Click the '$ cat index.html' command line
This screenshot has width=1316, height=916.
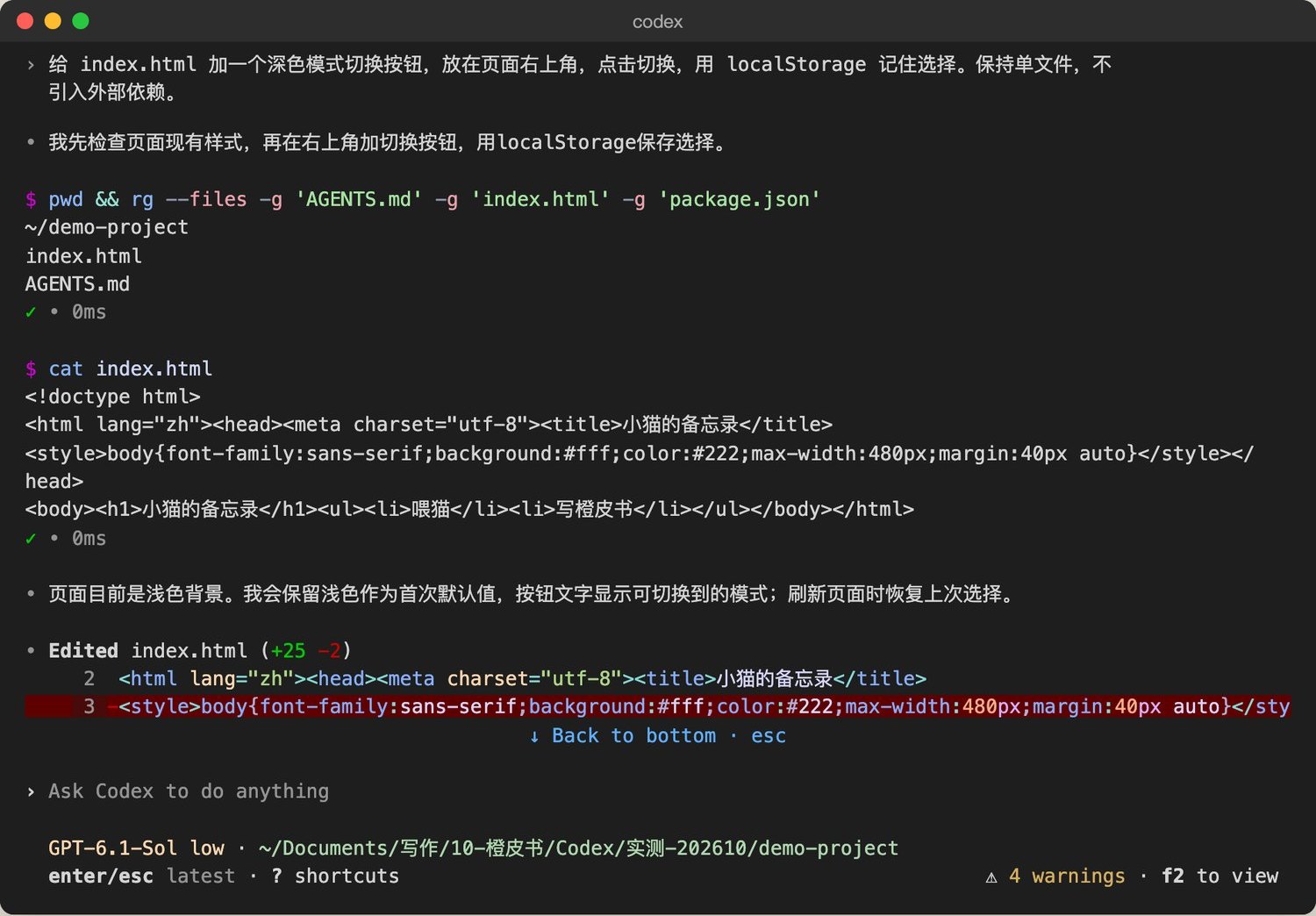tap(118, 369)
